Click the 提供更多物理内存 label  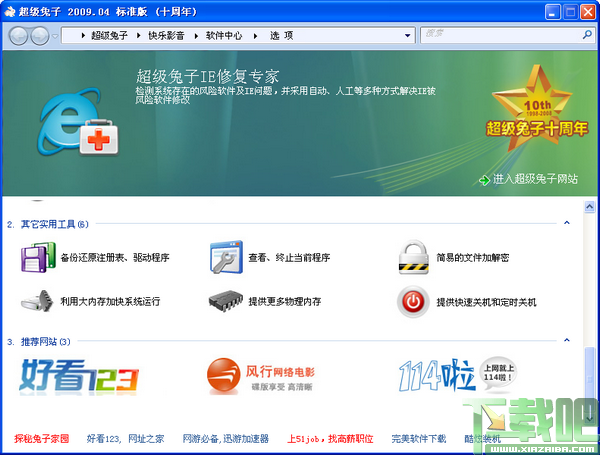285,302
